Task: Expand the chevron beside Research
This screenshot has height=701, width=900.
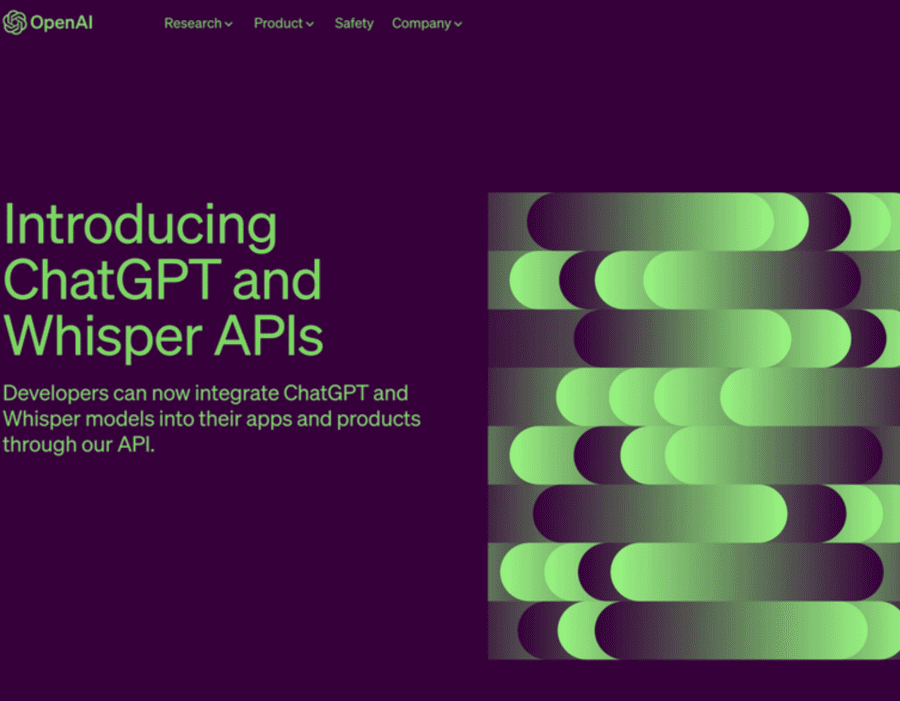Action: (x=228, y=24)
